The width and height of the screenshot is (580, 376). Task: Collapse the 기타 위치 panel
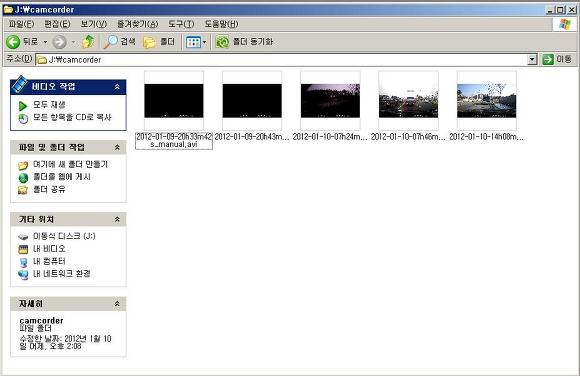(x=117, y=219)
